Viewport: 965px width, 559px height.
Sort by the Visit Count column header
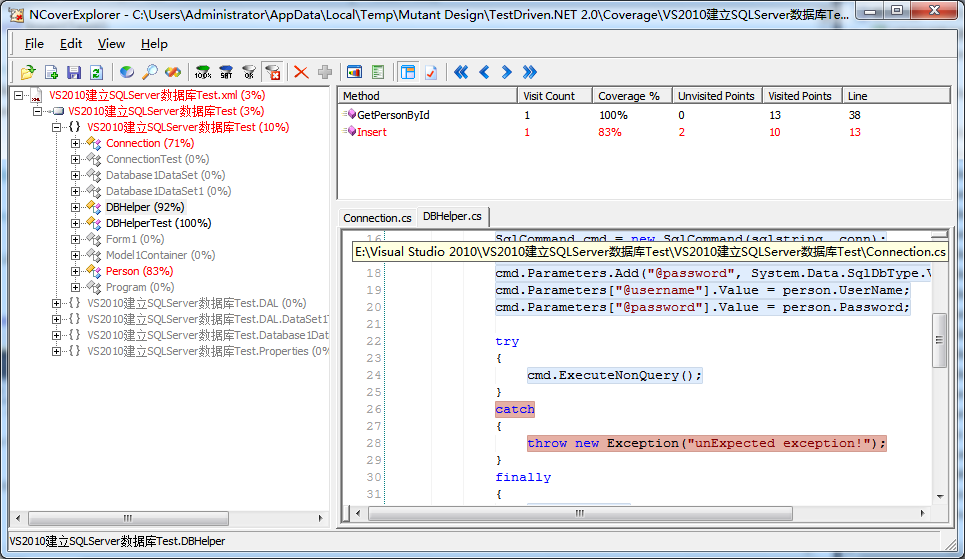(554, 96)
